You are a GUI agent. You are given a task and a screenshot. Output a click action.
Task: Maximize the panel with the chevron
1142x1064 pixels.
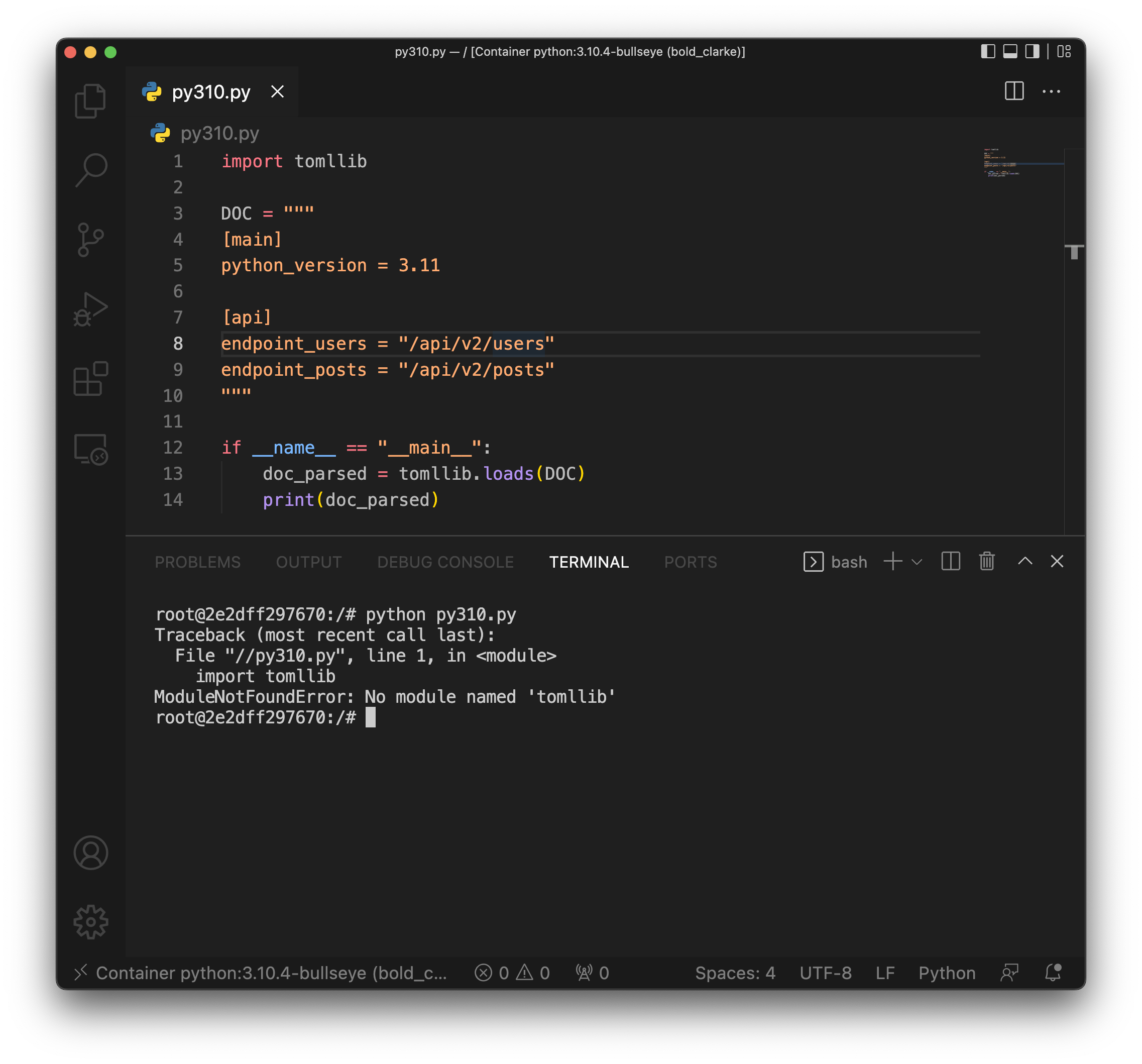(x=1025, y=561)
